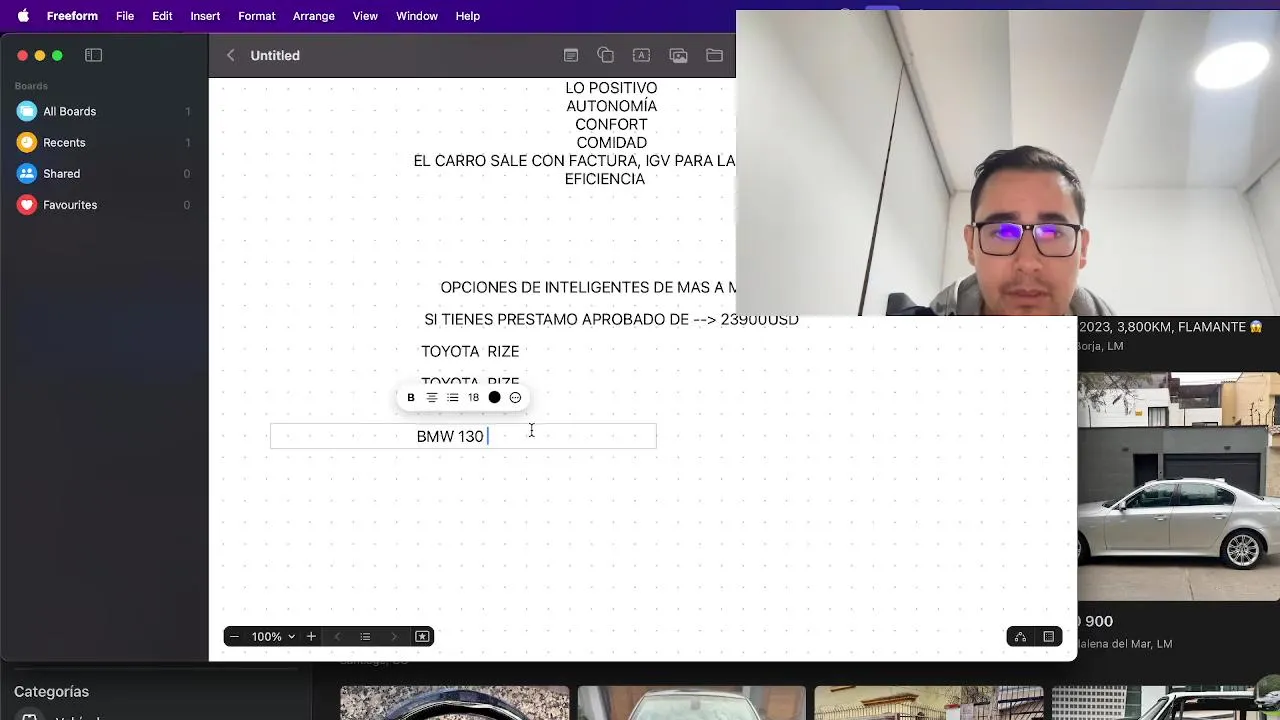Select Recents in sidebar
This screenshot has width=1280, height=720.
[104, 143]
